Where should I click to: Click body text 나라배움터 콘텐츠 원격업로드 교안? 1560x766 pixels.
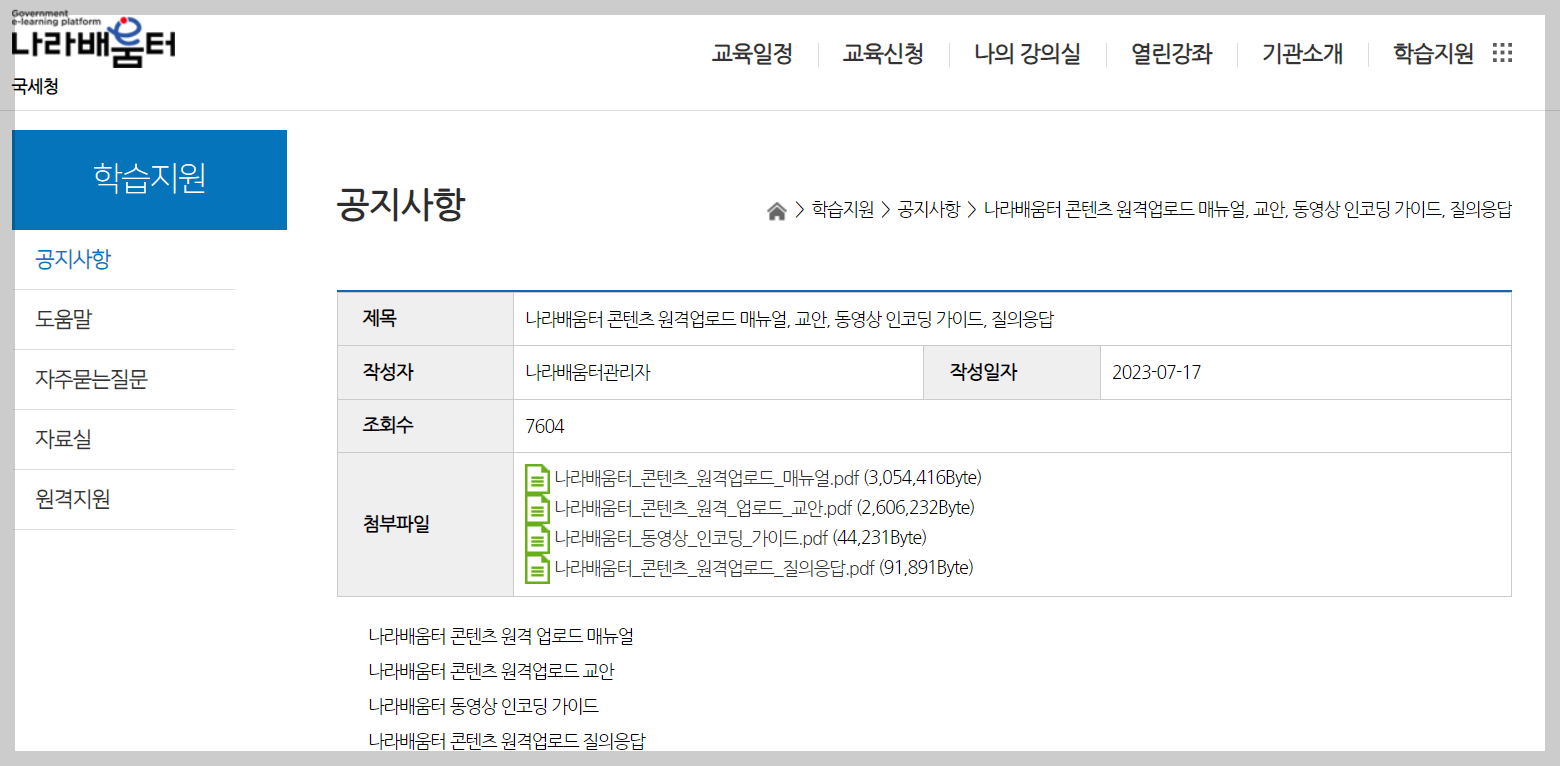(491, 671)
